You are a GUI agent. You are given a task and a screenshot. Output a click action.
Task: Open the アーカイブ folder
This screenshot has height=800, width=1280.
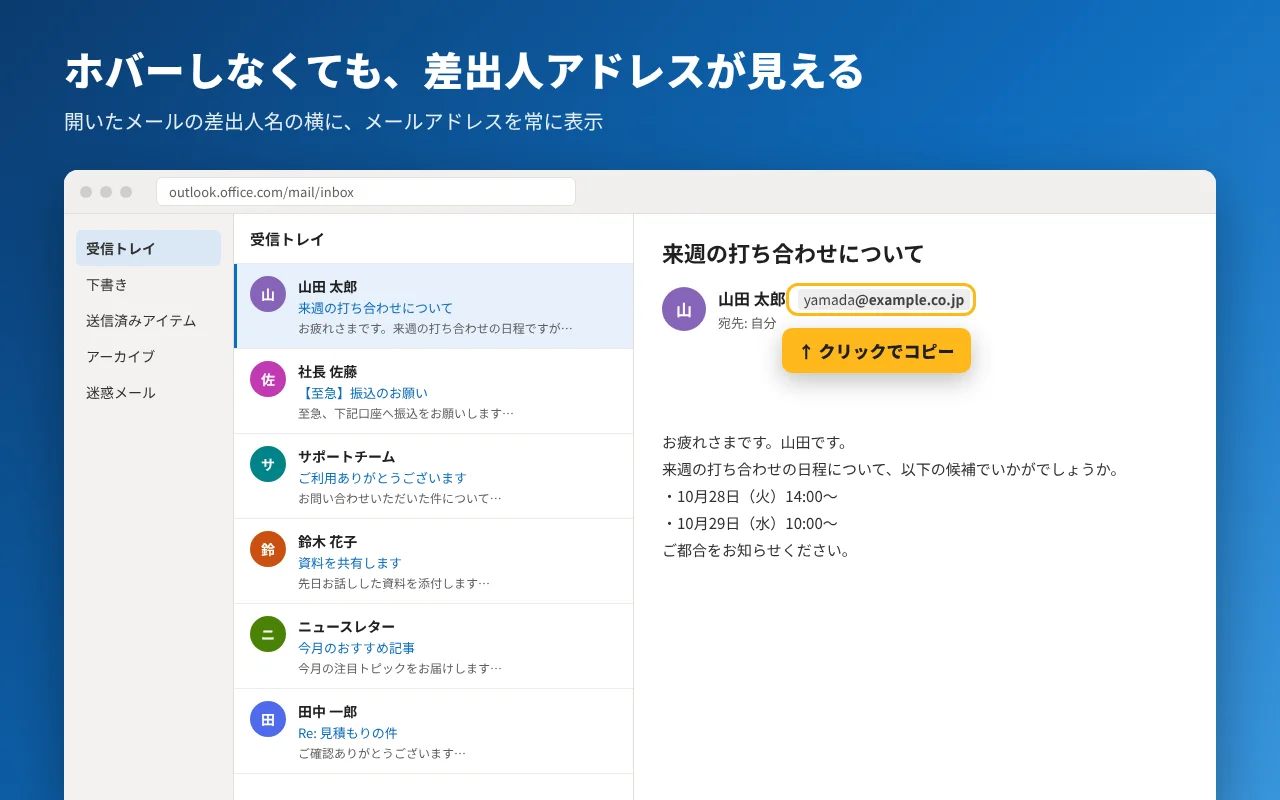coord(148,356)
